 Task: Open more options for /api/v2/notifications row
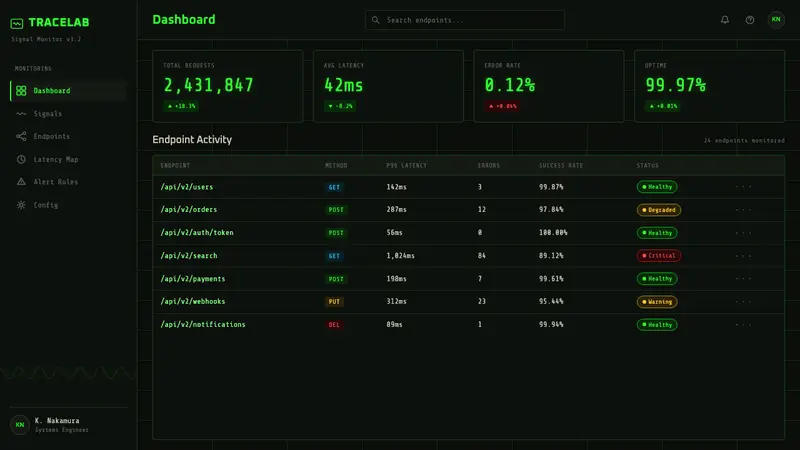point(743,324)
